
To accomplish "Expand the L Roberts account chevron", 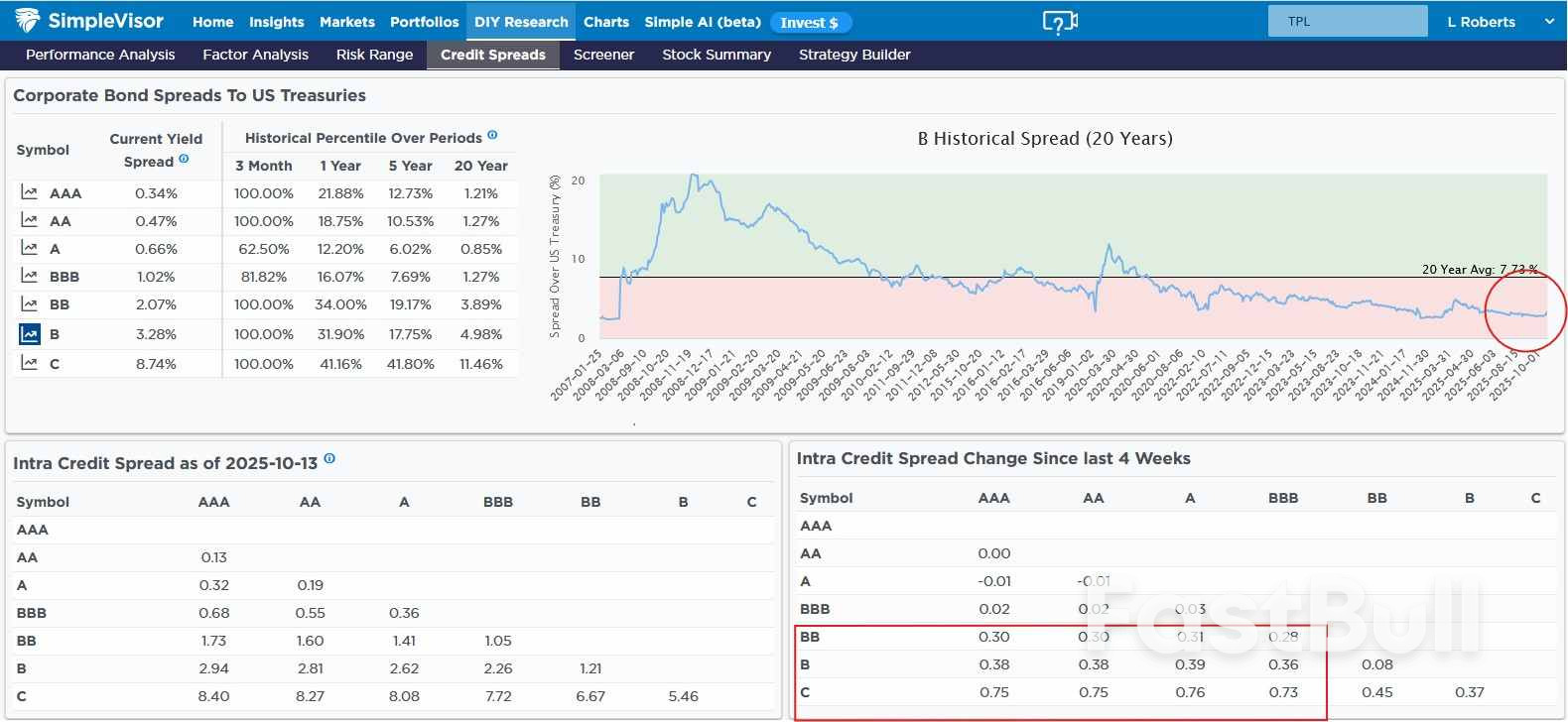I will [1548, 22].
